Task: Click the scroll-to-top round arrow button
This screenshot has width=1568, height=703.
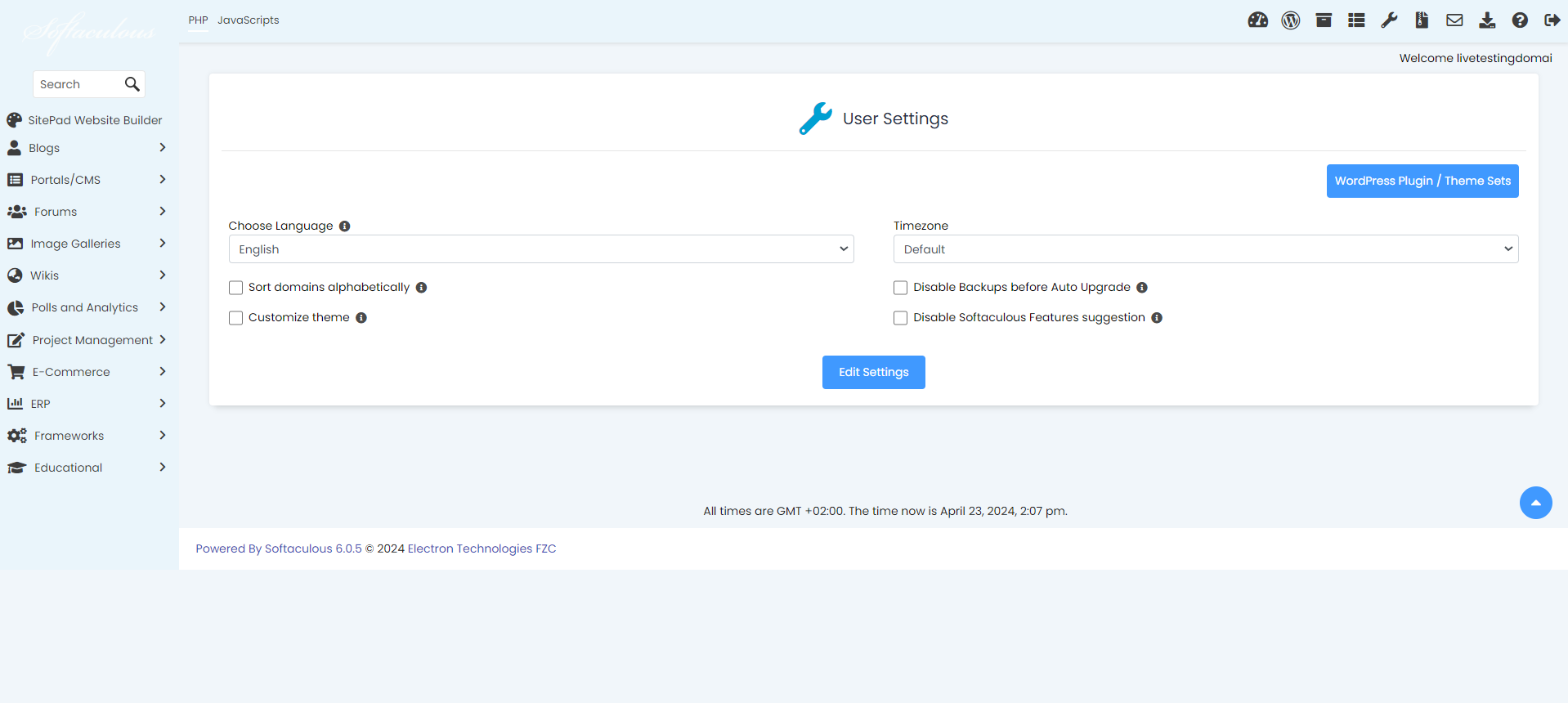Action: tap(1536, 503)
